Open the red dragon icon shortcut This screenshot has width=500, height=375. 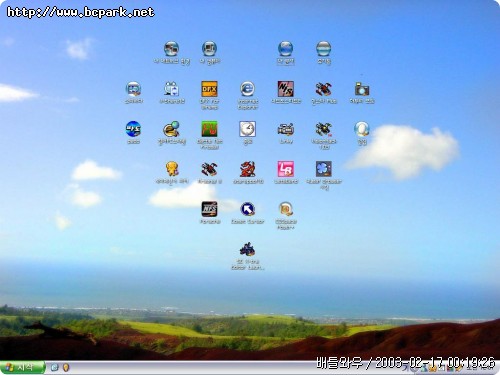[248, 169]
